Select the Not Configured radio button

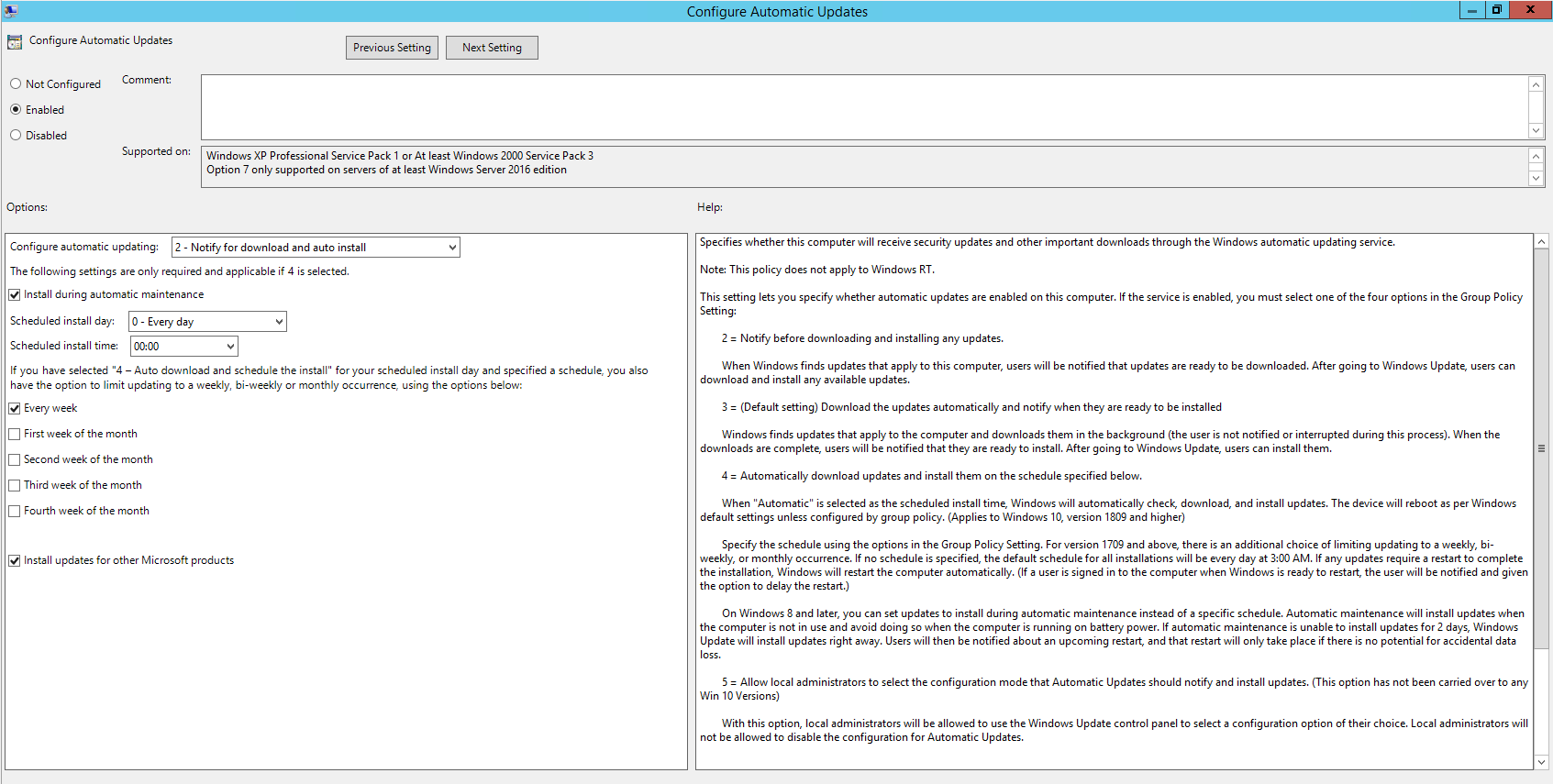(x=16, y=83)
